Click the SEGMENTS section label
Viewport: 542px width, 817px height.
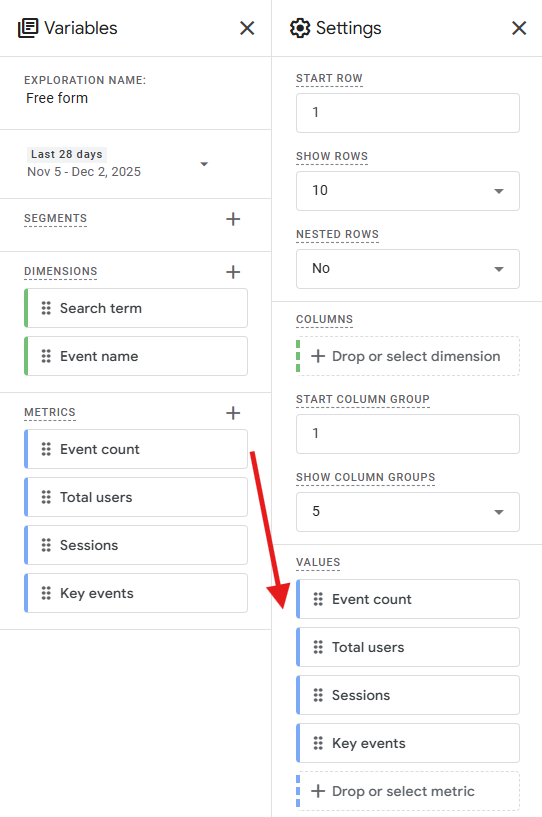[x=55, y=218]
